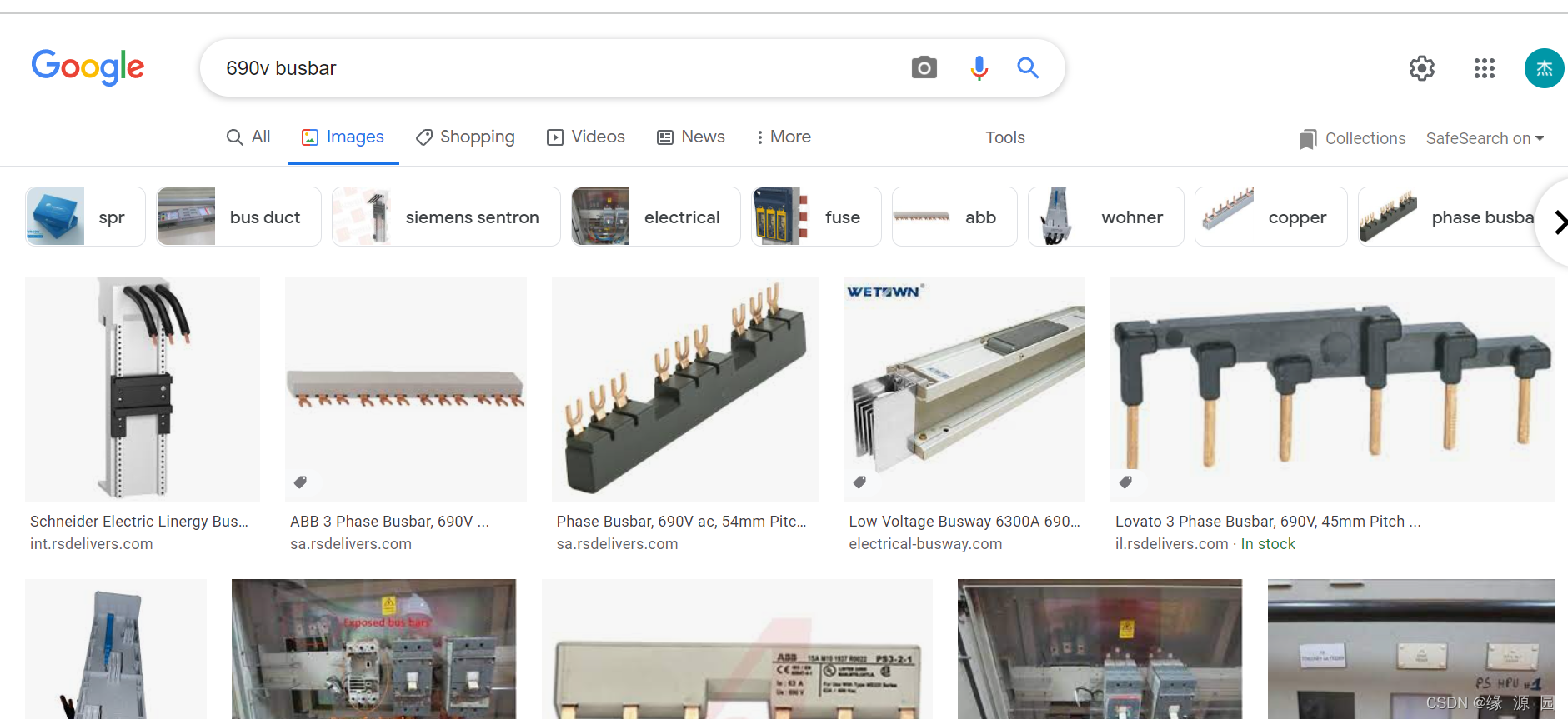Open Collections link
The image size is (1568, 719).
pos(1365,138)
